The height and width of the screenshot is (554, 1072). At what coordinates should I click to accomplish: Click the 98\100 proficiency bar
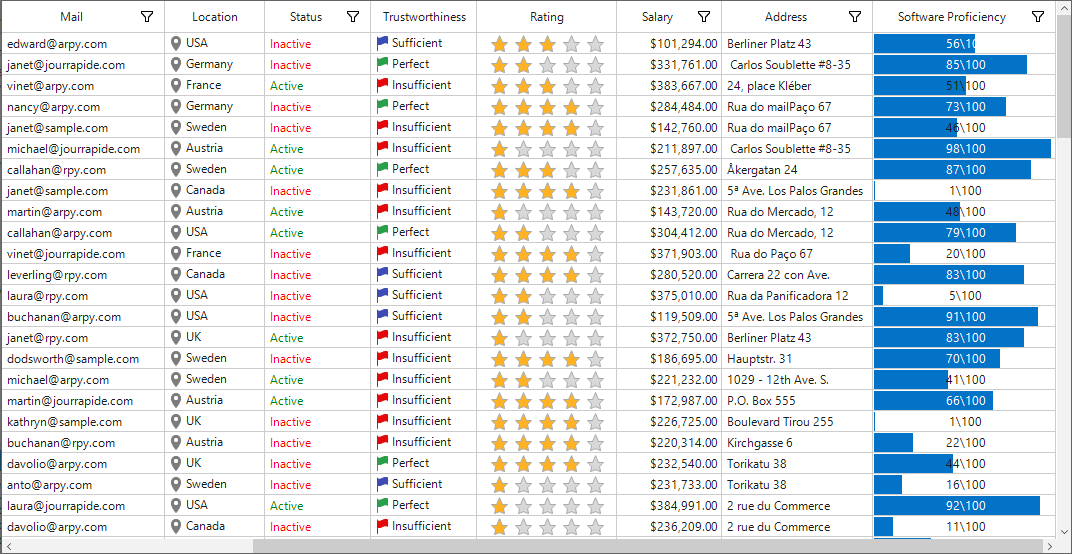click(965, 149)
